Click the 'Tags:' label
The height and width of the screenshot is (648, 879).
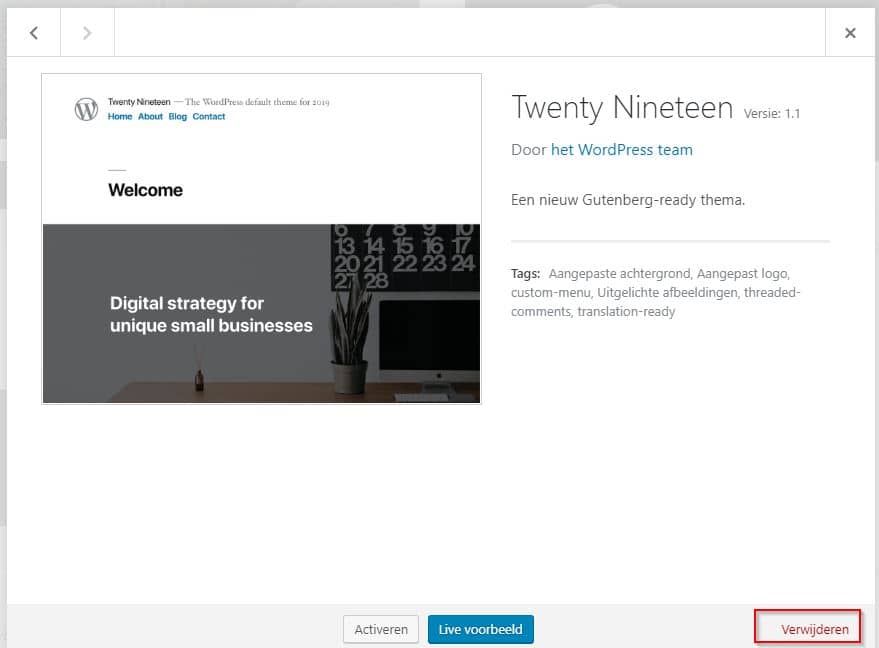point(525,274)
